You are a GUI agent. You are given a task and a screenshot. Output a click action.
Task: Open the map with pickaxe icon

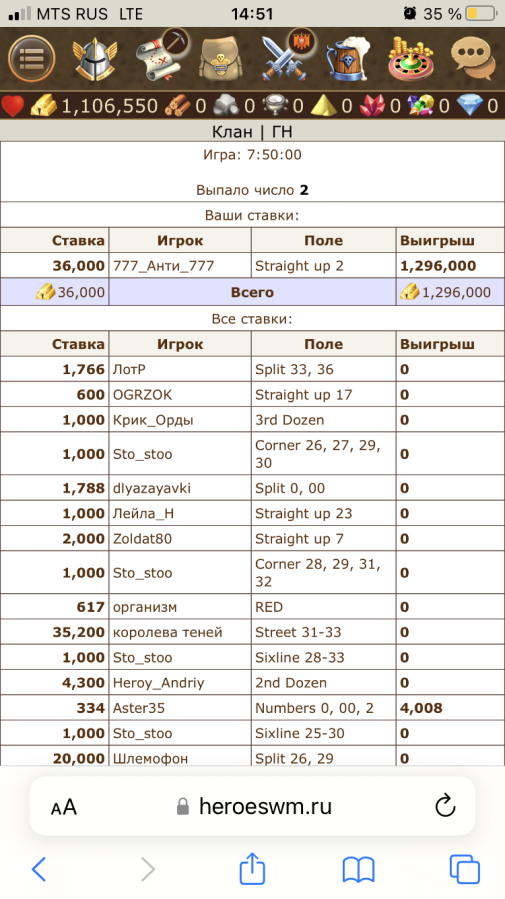(157, 57)
